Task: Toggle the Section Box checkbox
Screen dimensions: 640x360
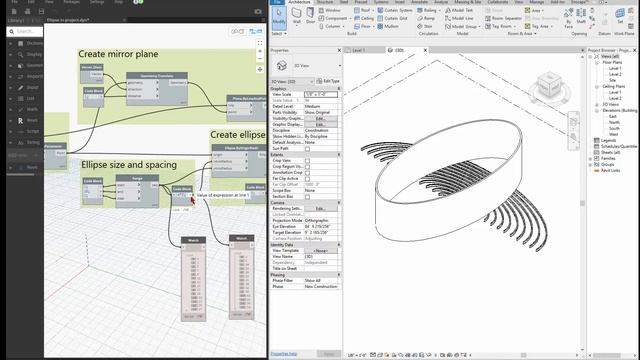Action: coord(307,197)
